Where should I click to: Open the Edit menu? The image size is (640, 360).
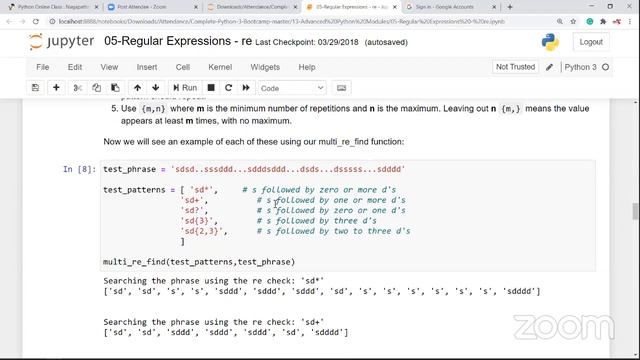click(x=75, y=67)
